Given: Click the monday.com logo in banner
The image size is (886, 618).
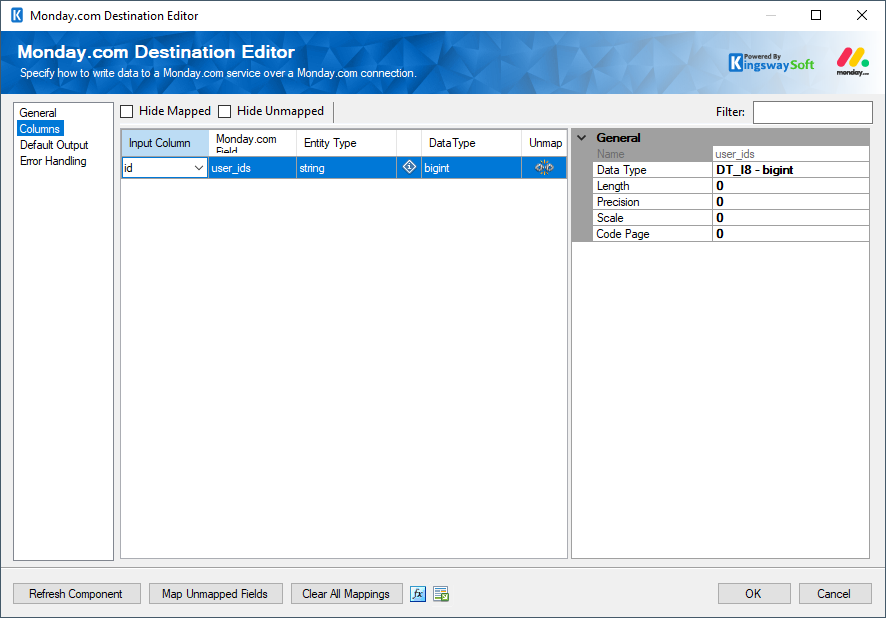Looking at the screenshot, I should pos(853,62).
